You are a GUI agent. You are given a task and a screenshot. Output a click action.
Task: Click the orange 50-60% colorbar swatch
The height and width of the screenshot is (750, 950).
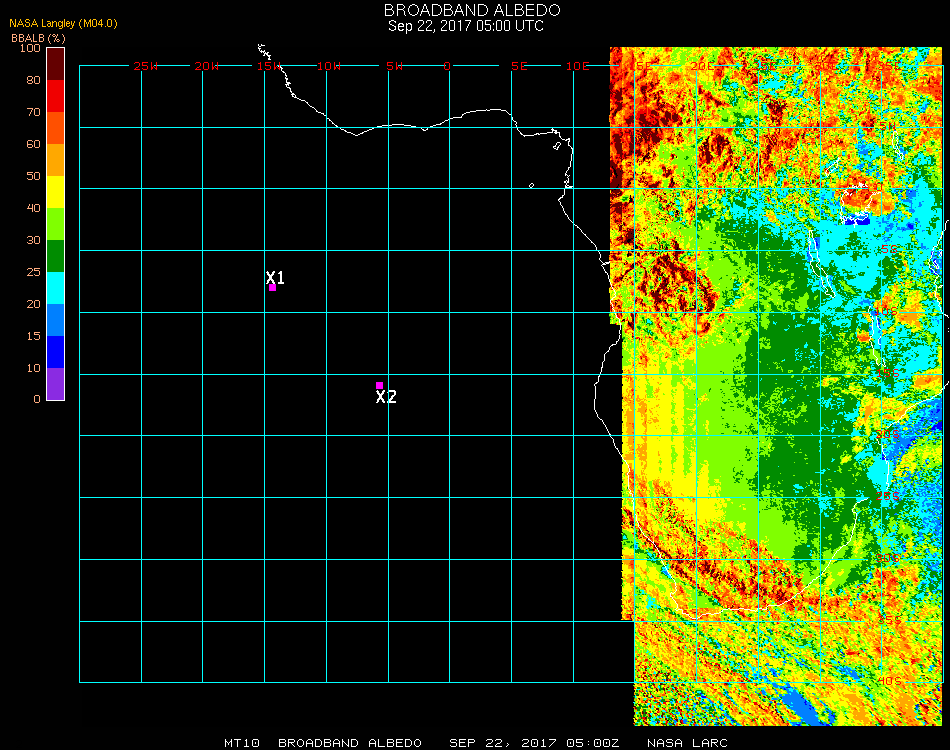pos(56,160)
